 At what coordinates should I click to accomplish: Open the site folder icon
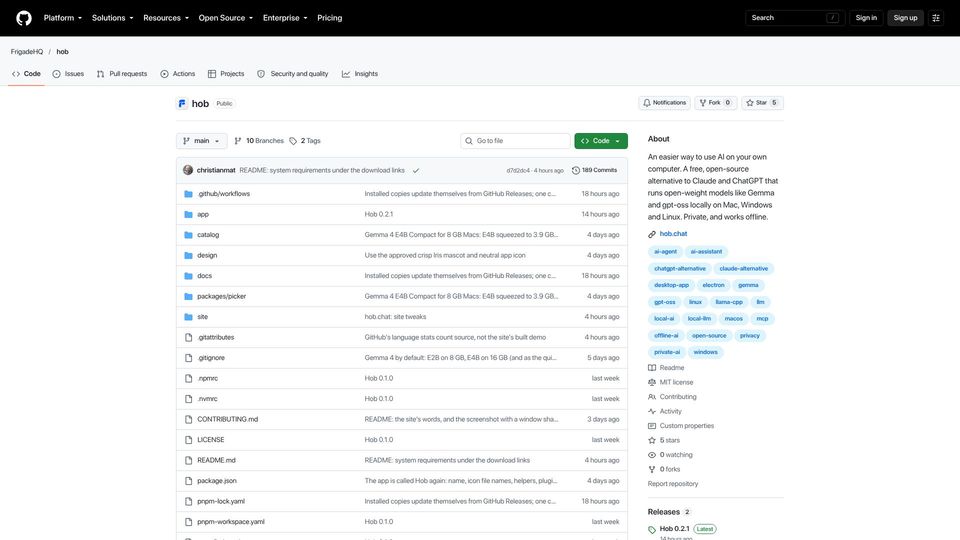click(x=189, y=317)
